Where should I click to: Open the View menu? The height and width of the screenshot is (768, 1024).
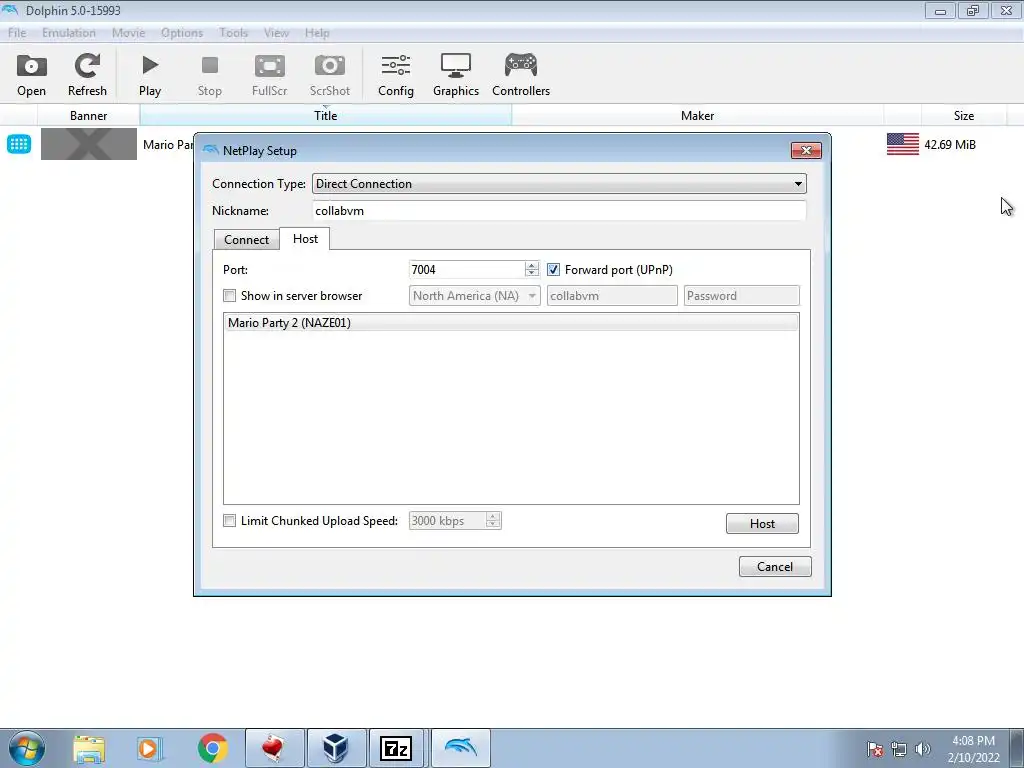pyautogui.click(x=276, y=33)
